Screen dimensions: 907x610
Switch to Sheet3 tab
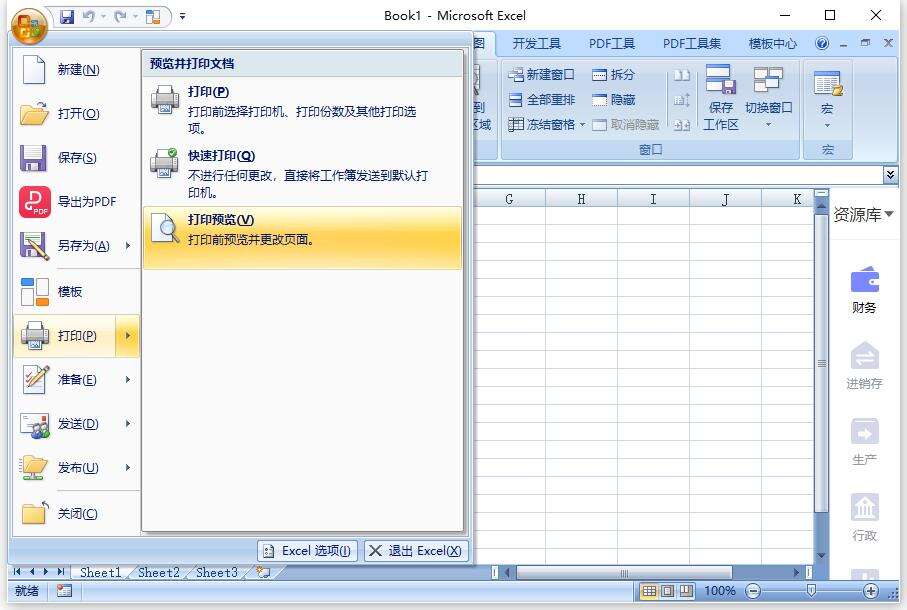[x=216, y=572]
